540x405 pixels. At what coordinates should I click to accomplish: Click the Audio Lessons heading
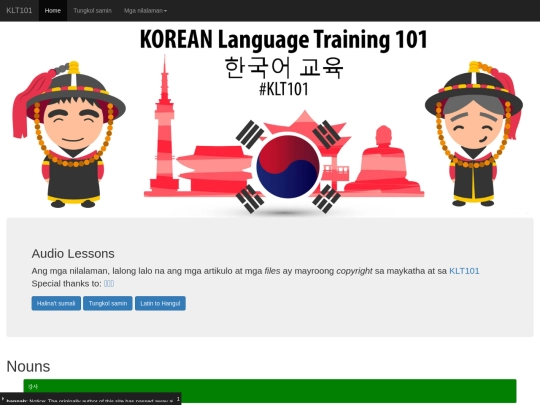[x=73, y=253]
